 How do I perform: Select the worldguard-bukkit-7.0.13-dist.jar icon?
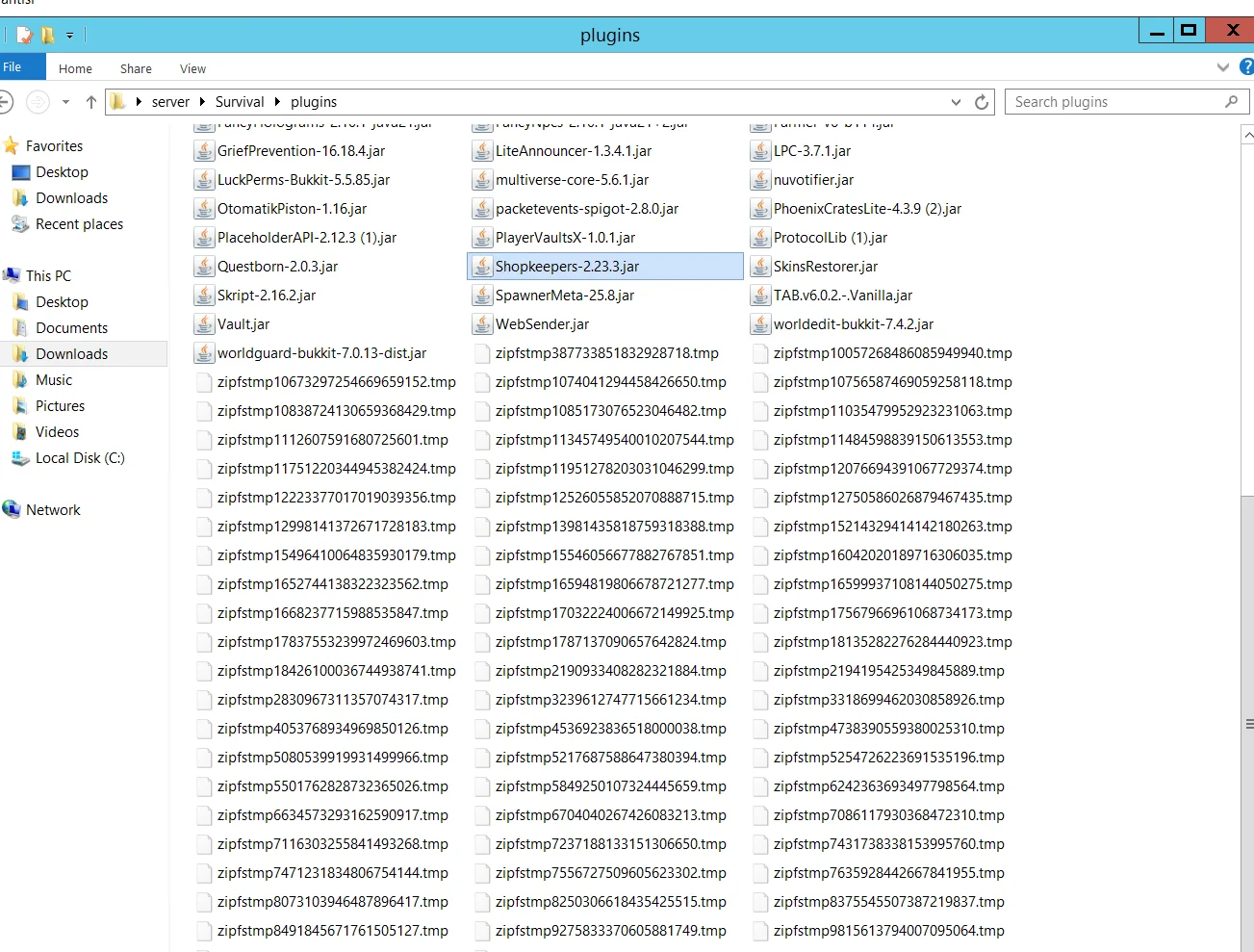204,353
